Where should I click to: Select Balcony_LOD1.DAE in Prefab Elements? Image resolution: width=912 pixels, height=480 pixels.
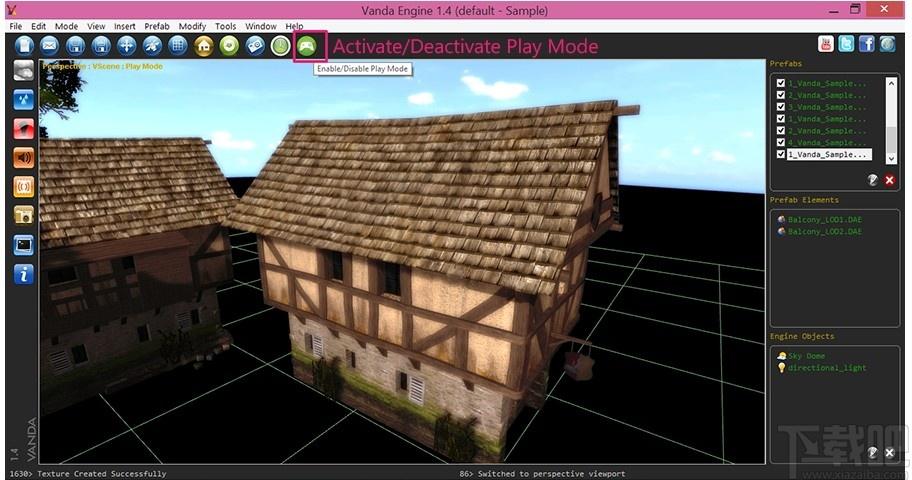(820, 219)
